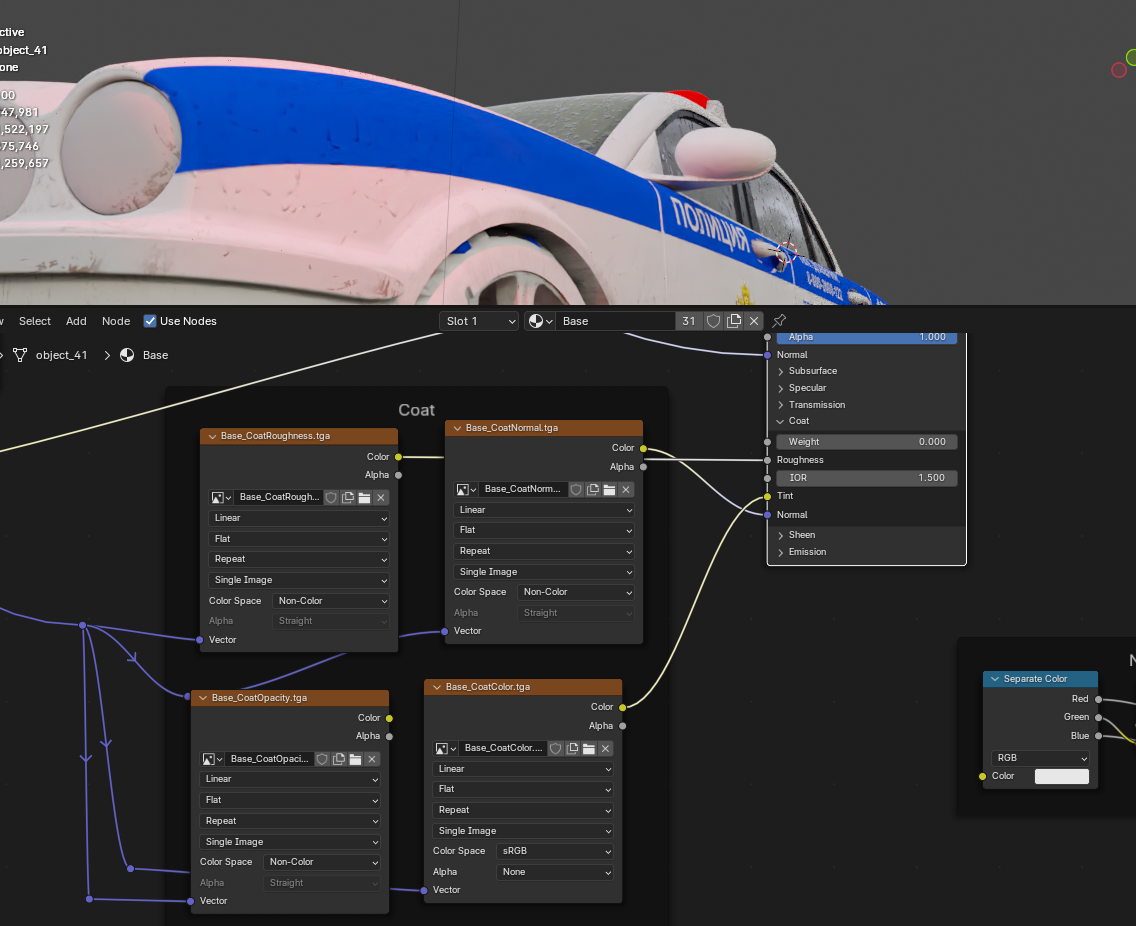Viewport: 1136px width, 926px height.
Task: Toggle the Use Nodes checkbox
Action: click(x=150, y=321)
